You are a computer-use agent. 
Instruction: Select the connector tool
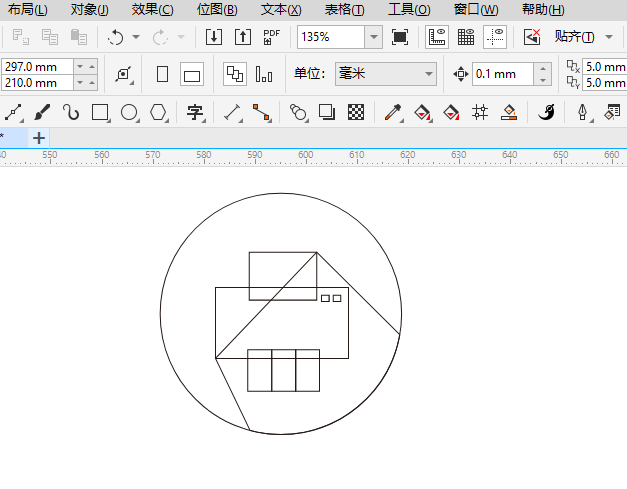coord(262,112)
